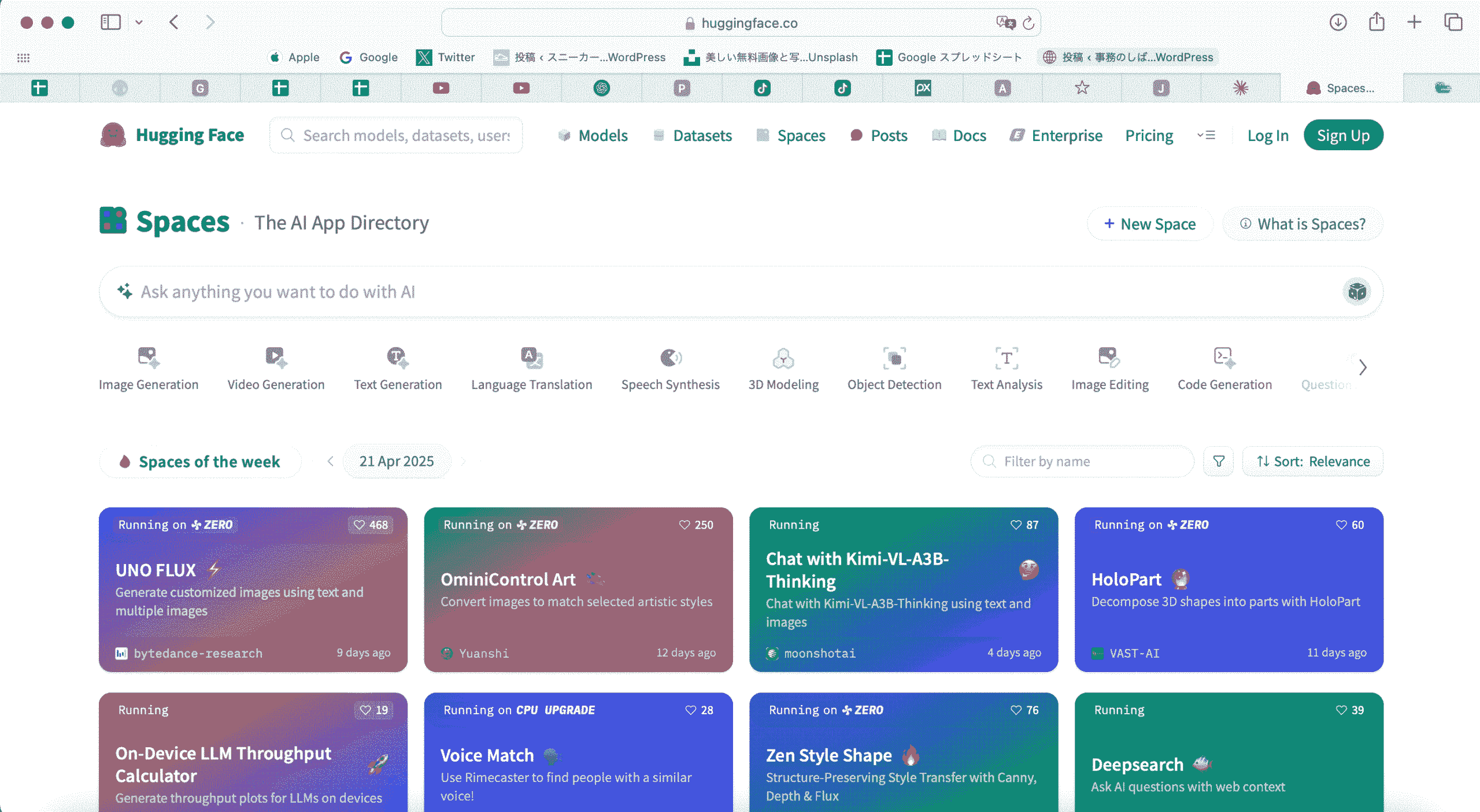Open the UNO FLUX space card
The height and width of the screenshot is (812, 1480).
253,589
